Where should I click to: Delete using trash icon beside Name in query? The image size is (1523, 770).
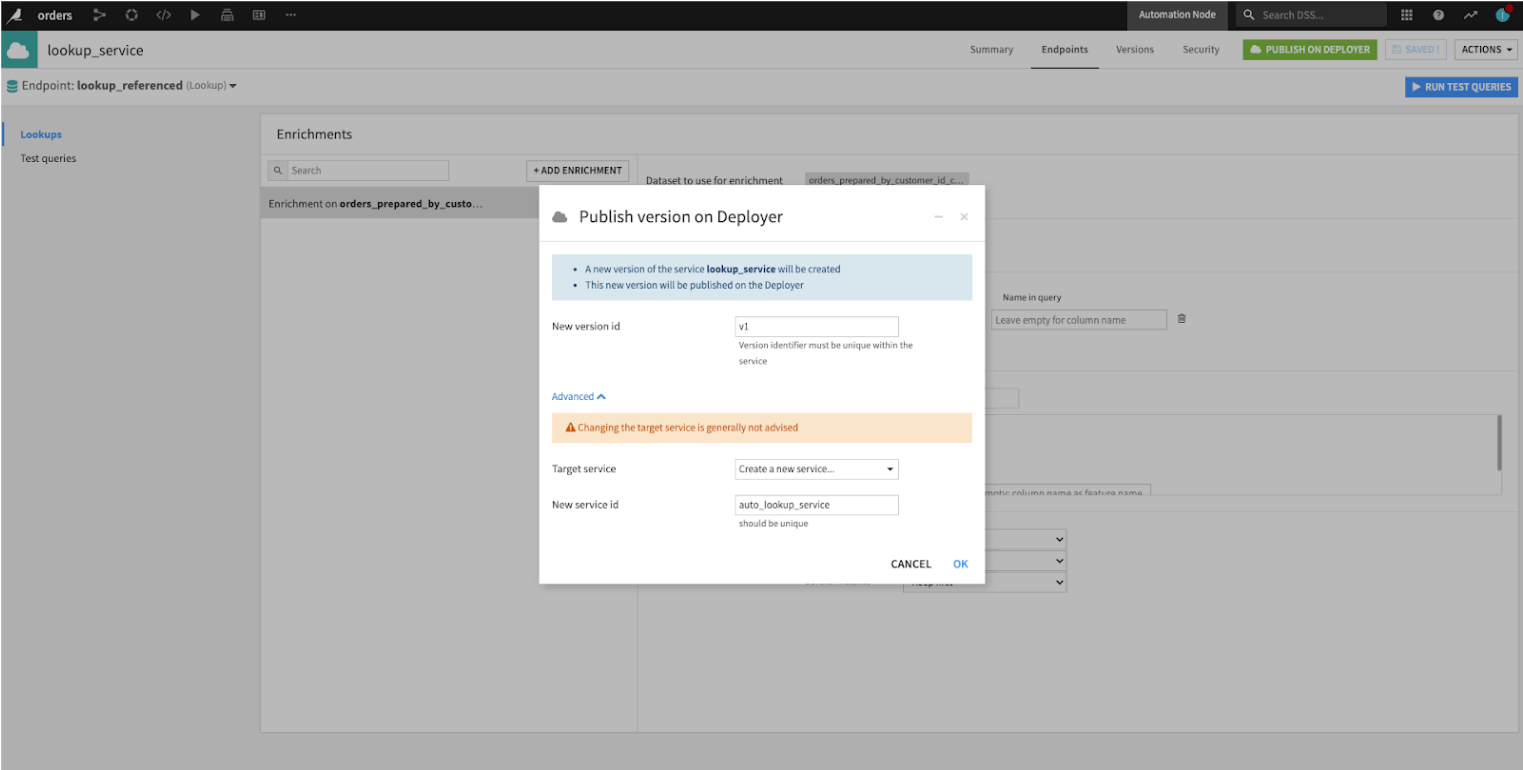tap(1182, 319)
